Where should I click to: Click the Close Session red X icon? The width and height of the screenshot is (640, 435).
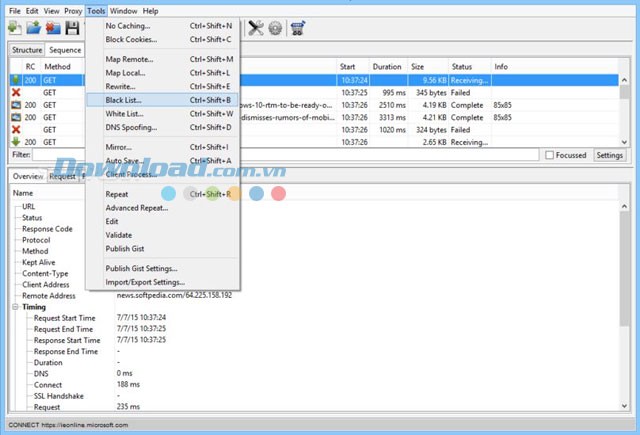pos(53,29)
